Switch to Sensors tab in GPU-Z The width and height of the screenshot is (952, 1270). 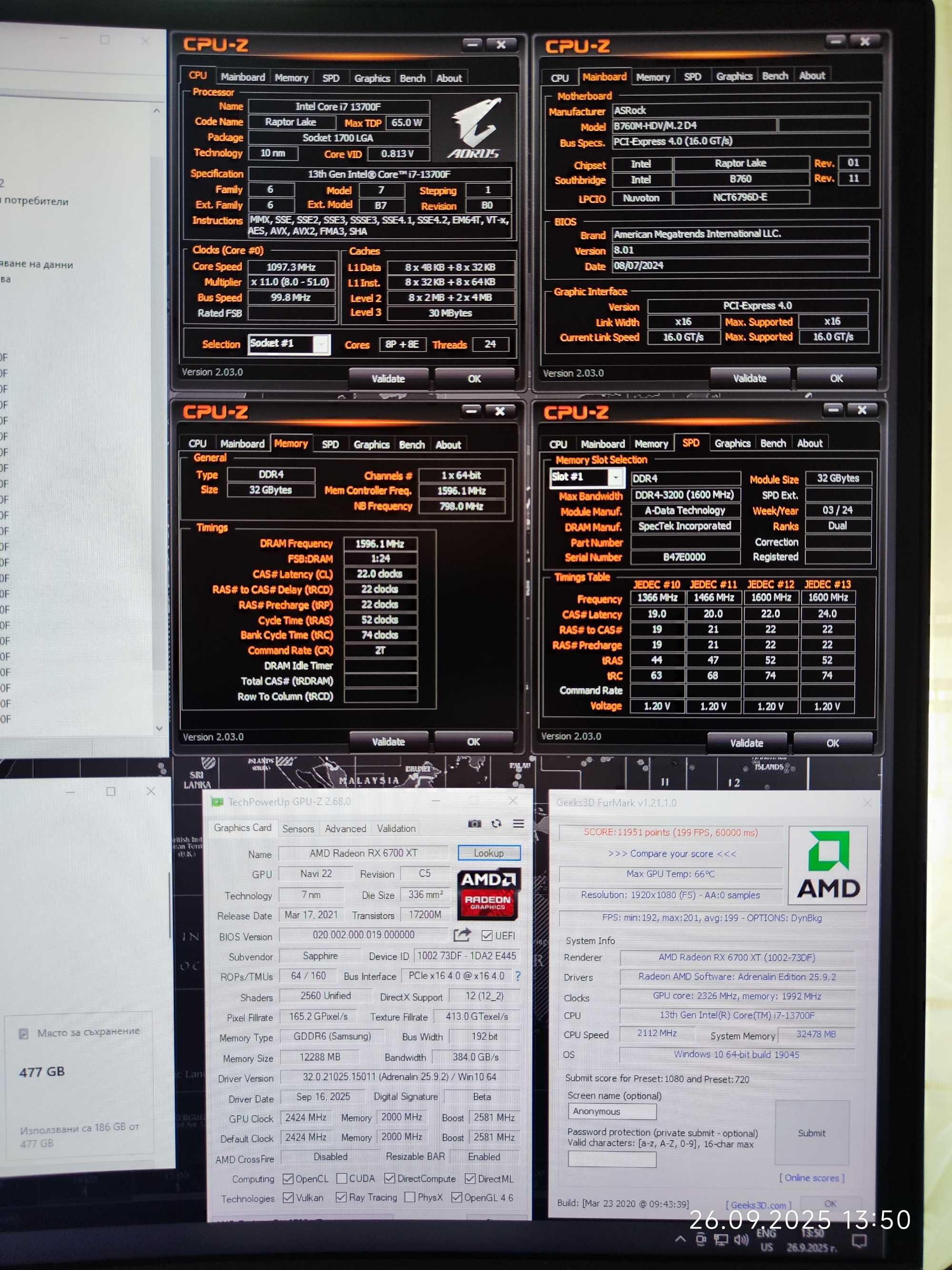click(x=298, y=829)
